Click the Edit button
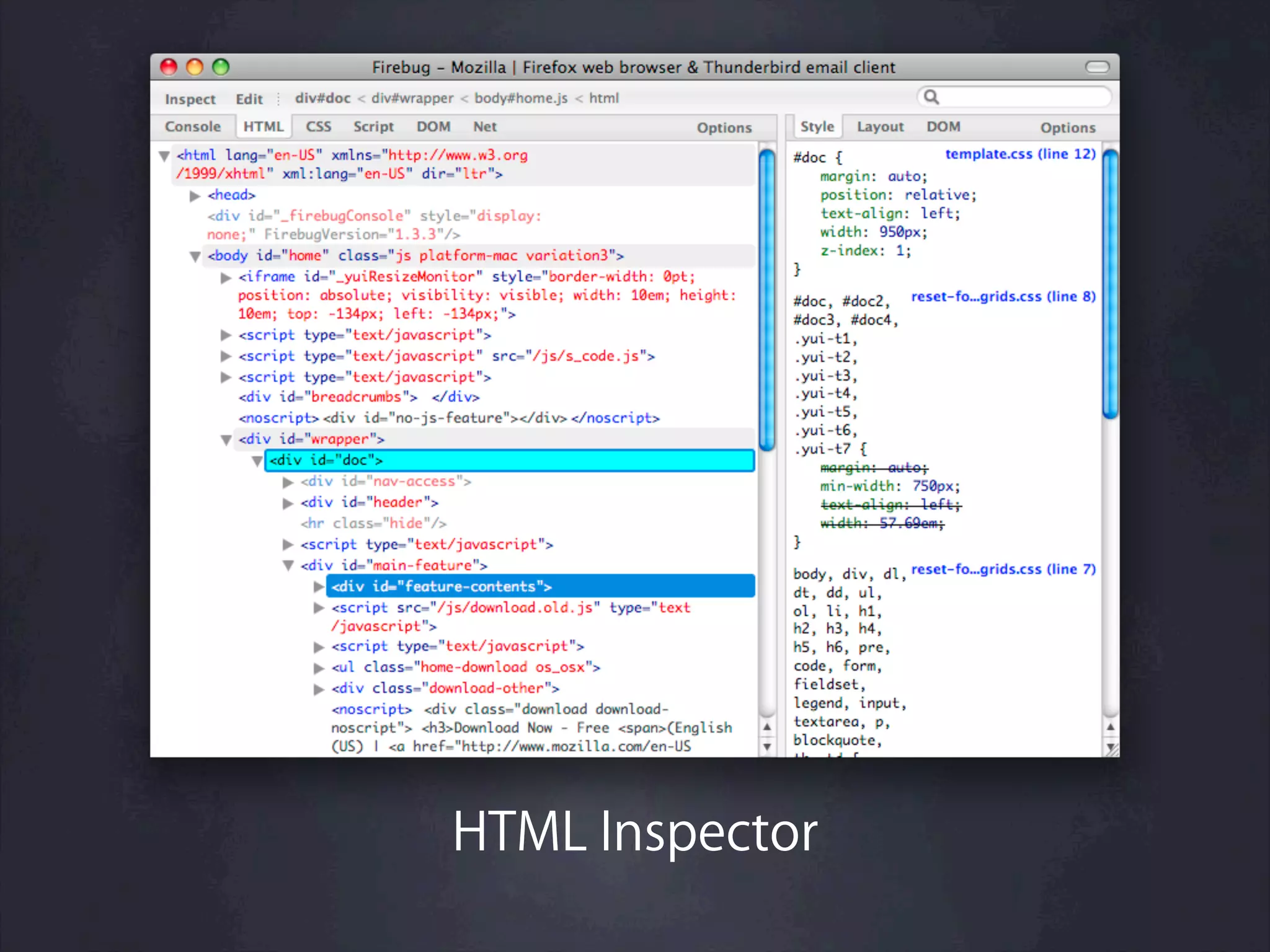 [x=249, y=99]
